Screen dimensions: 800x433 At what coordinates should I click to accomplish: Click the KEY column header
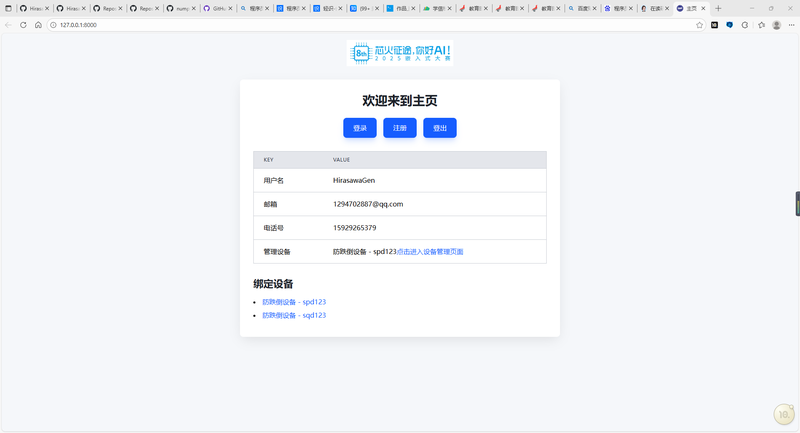click(268, 160)
